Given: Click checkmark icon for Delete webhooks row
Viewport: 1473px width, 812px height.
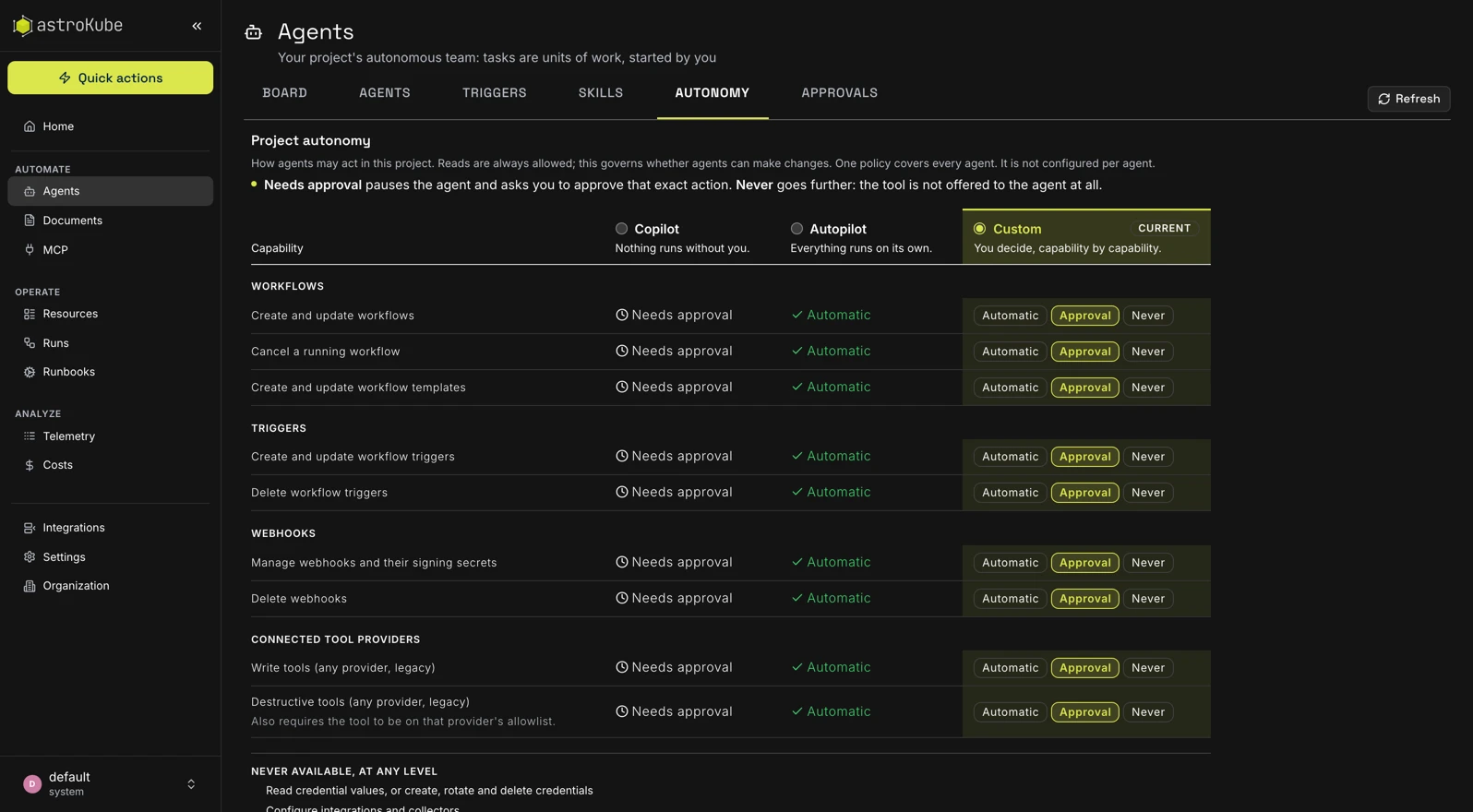Looking at the screenshot, I should tap(797, 598).
